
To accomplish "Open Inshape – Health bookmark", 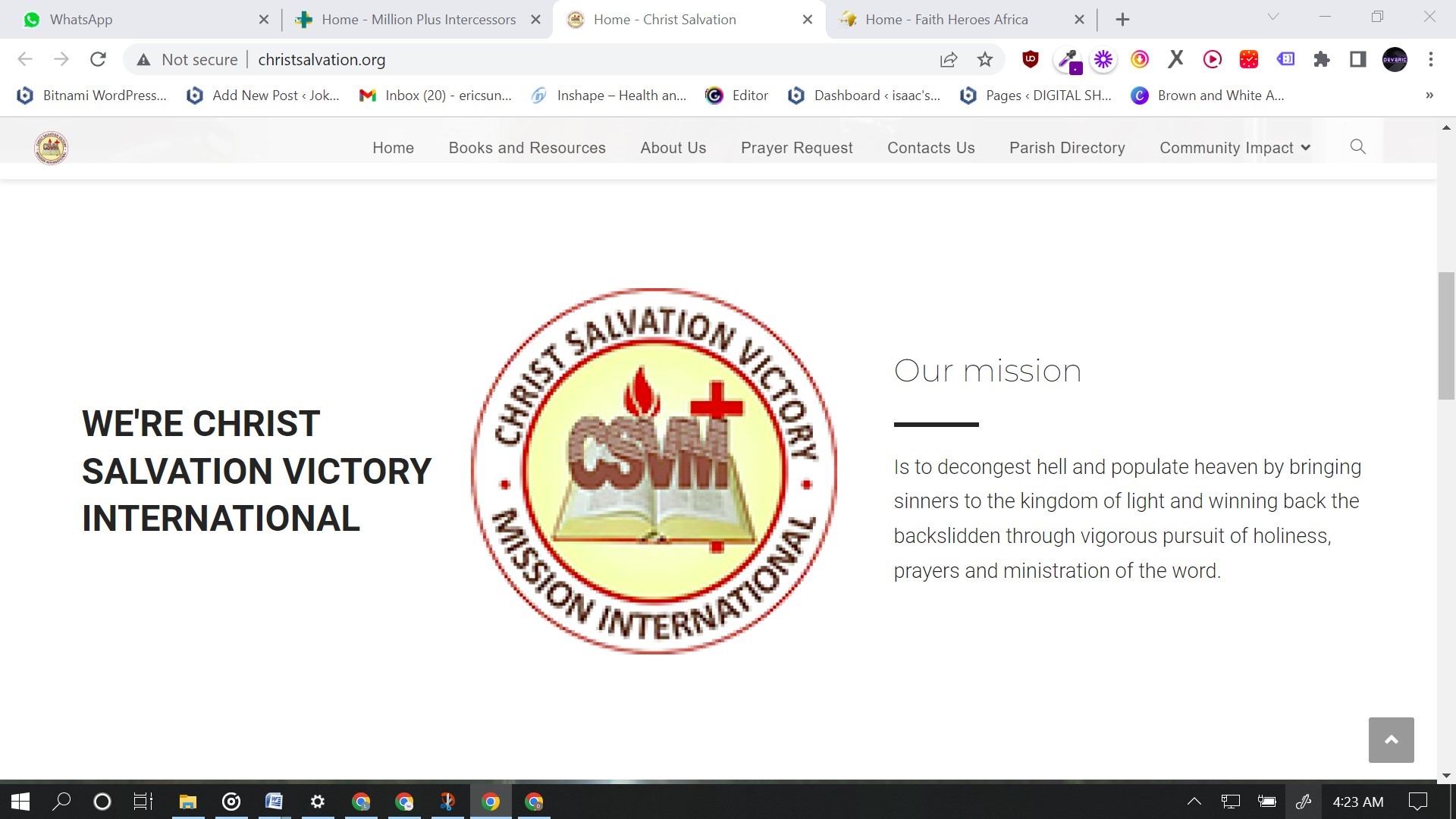I will 608,96.
